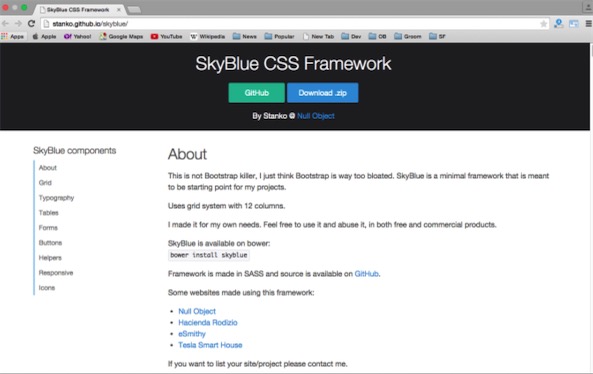Follow the GitHub link in the SASS sentence
The image size is (593, 374).
[x=366, y=274]
